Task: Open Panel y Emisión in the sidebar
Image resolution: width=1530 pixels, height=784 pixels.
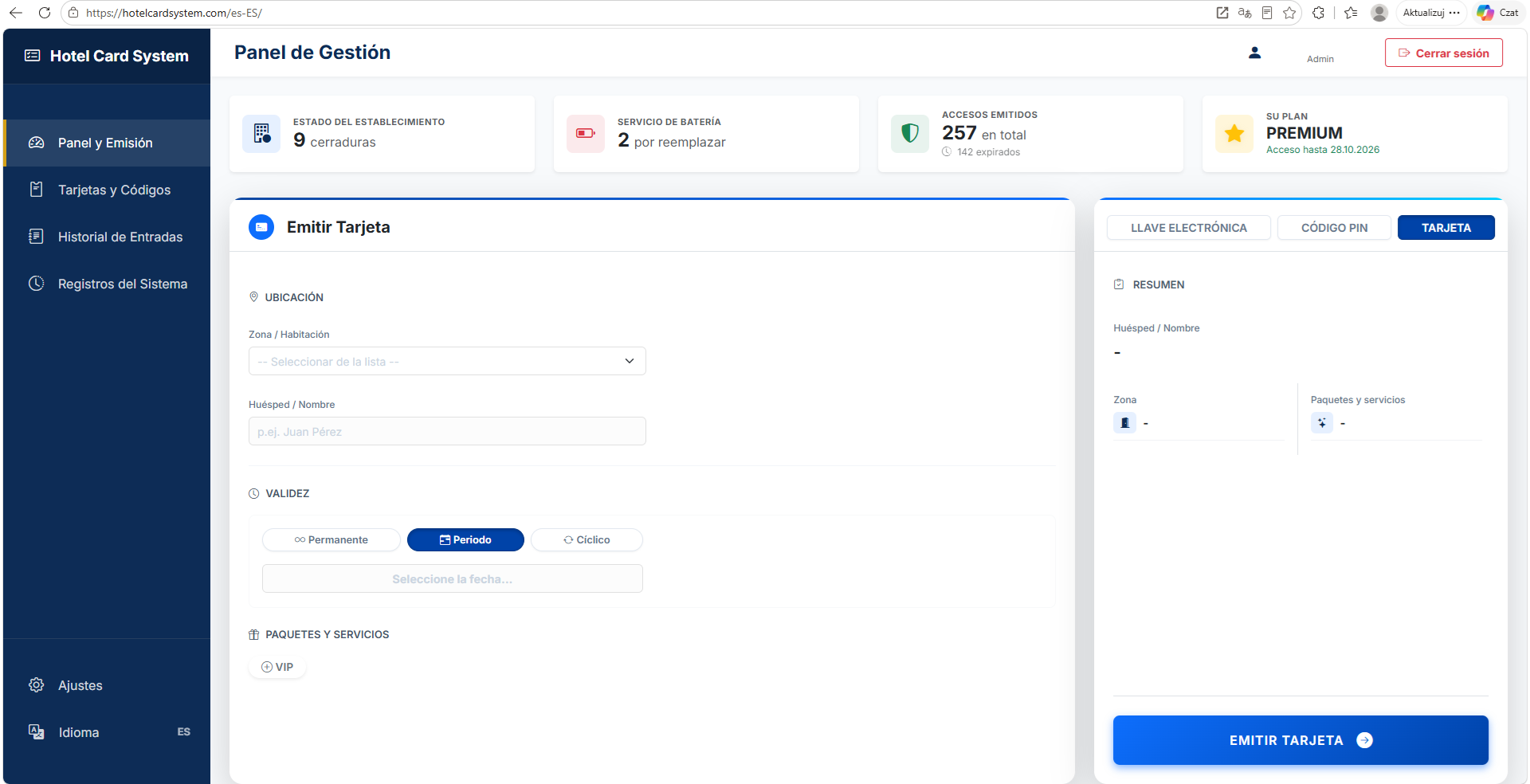Action: click(x=107, y=143)
